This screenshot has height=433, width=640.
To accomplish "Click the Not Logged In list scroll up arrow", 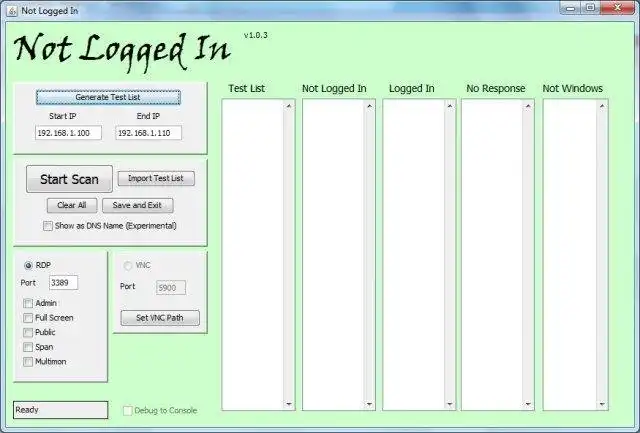I will (369, 106).
